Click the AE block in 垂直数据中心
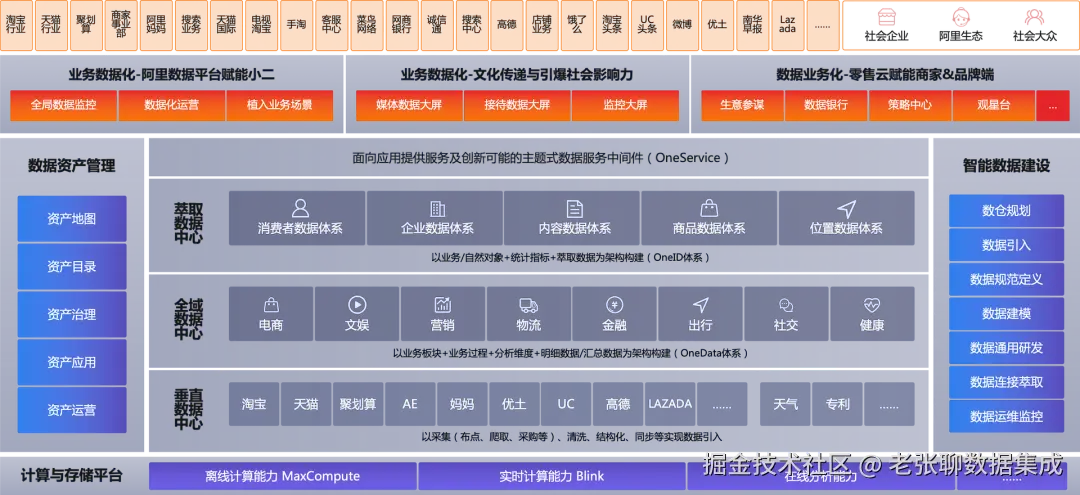Screen dimensions: 1080x495 point(411,404)
